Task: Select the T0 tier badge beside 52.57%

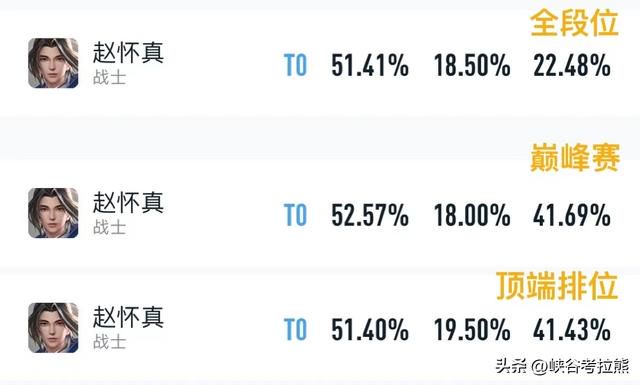Action: (x=296, y=215)
